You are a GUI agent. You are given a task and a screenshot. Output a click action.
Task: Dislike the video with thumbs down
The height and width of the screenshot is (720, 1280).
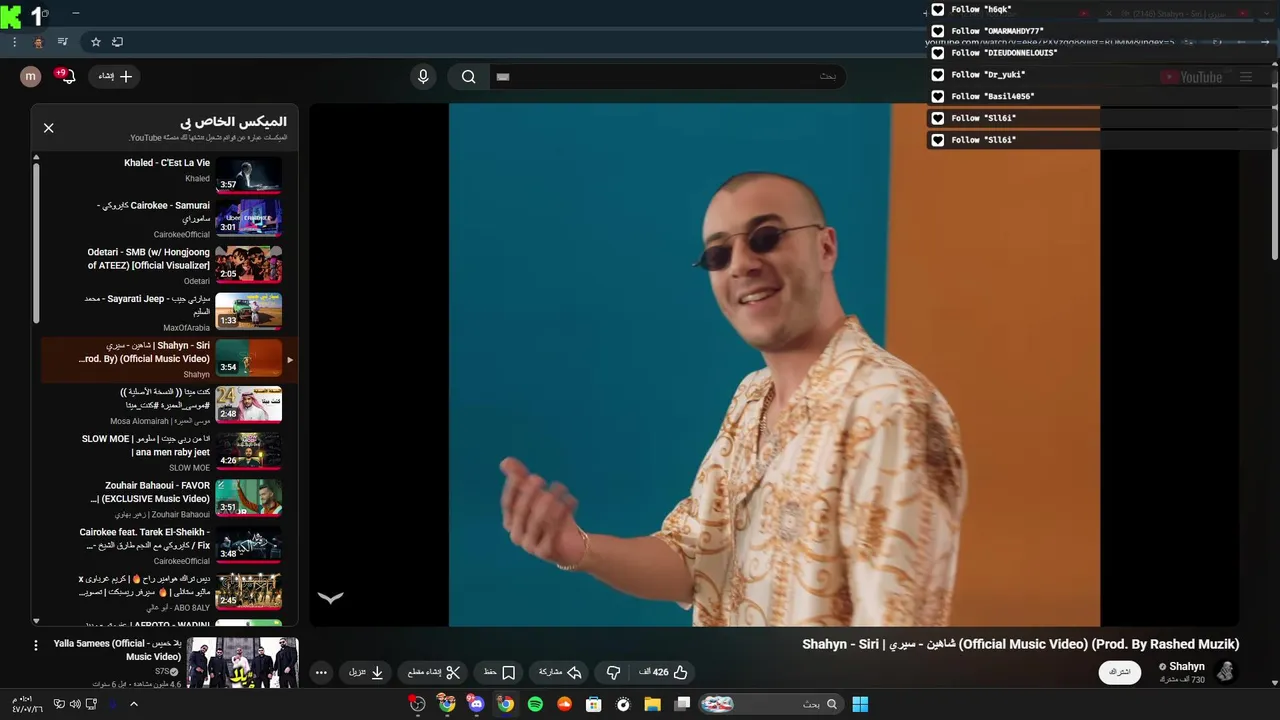coord(613,672)
